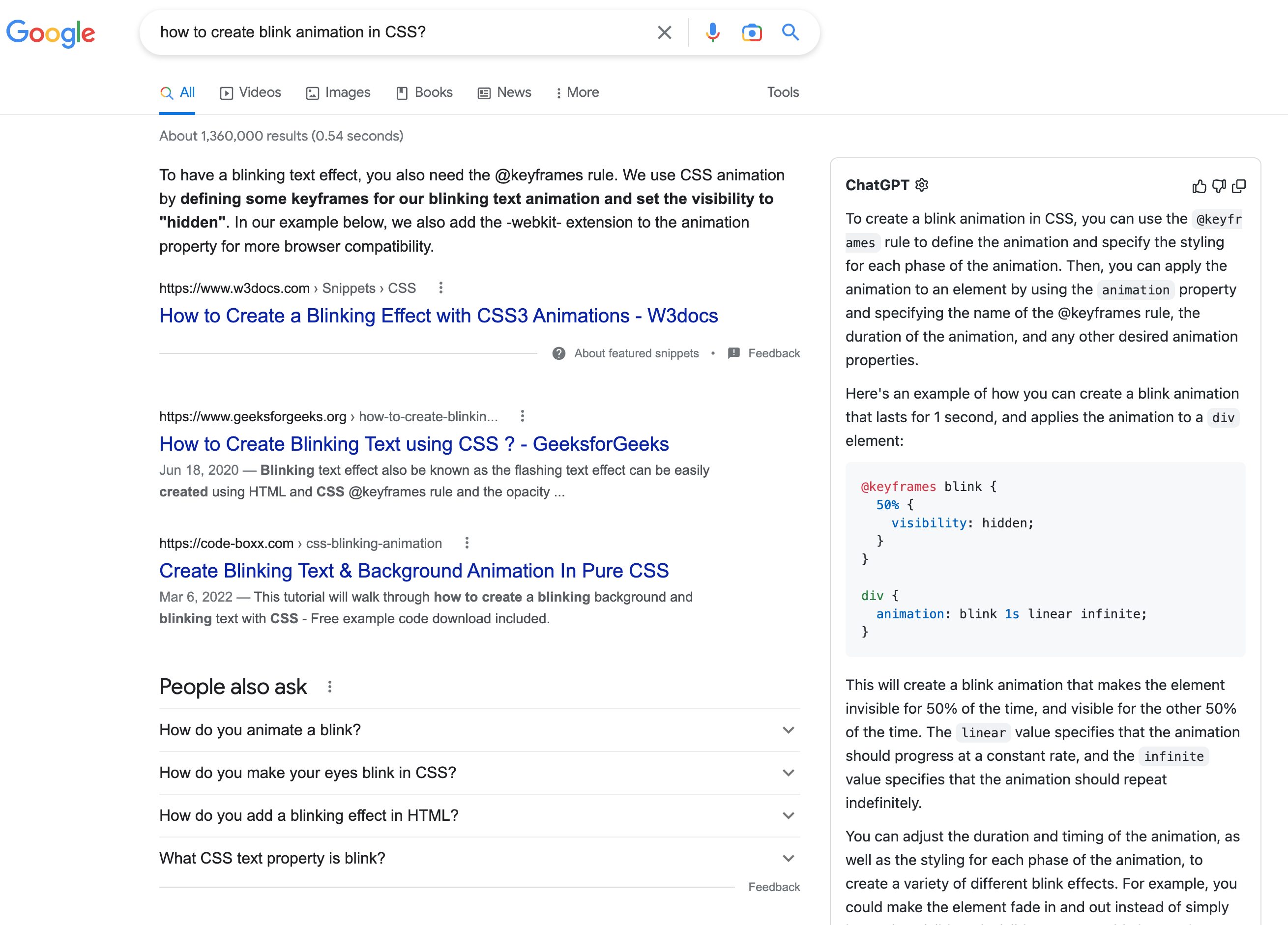The image size is (1288, 925).
Task: Copy the ChatGPT response
Action: click(x=1238, y=186)
